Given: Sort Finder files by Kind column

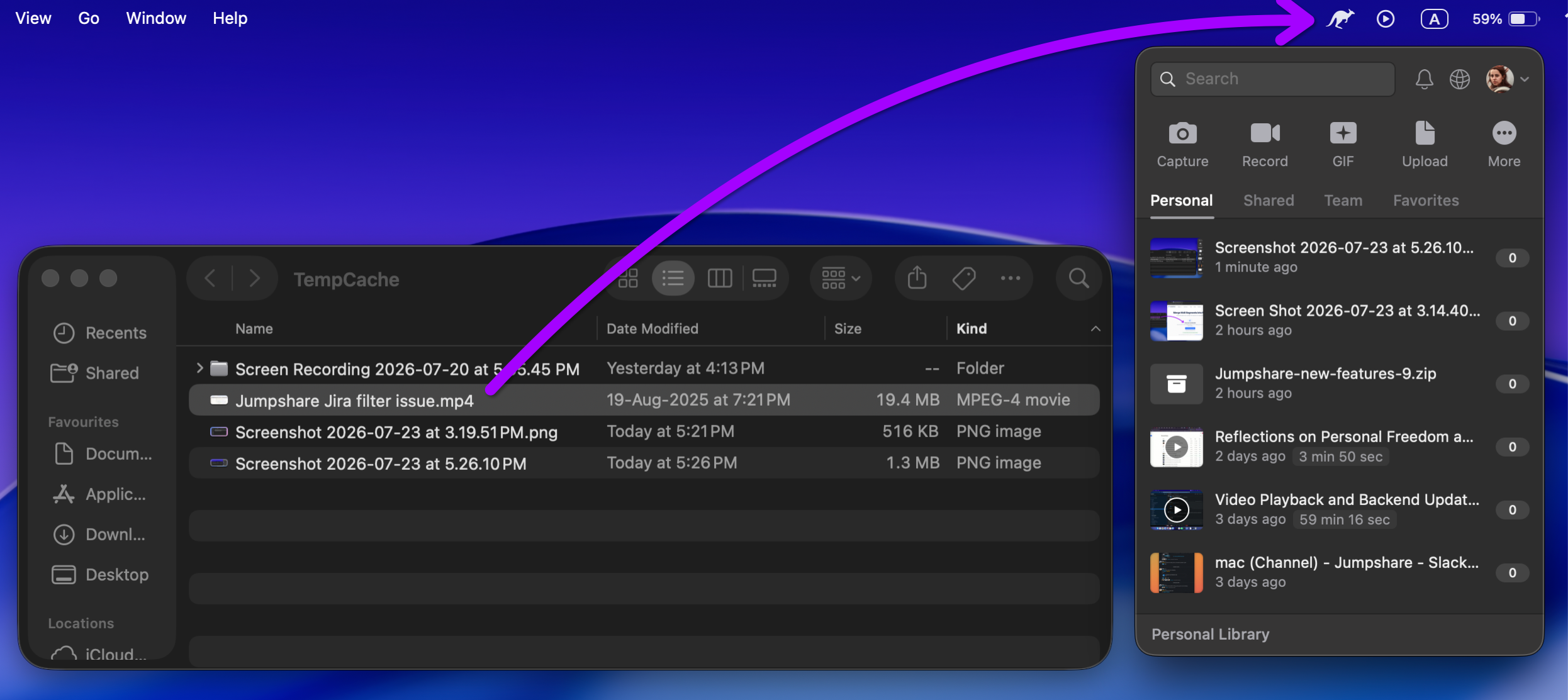Looking at the screenshot, I should [972, 329].
